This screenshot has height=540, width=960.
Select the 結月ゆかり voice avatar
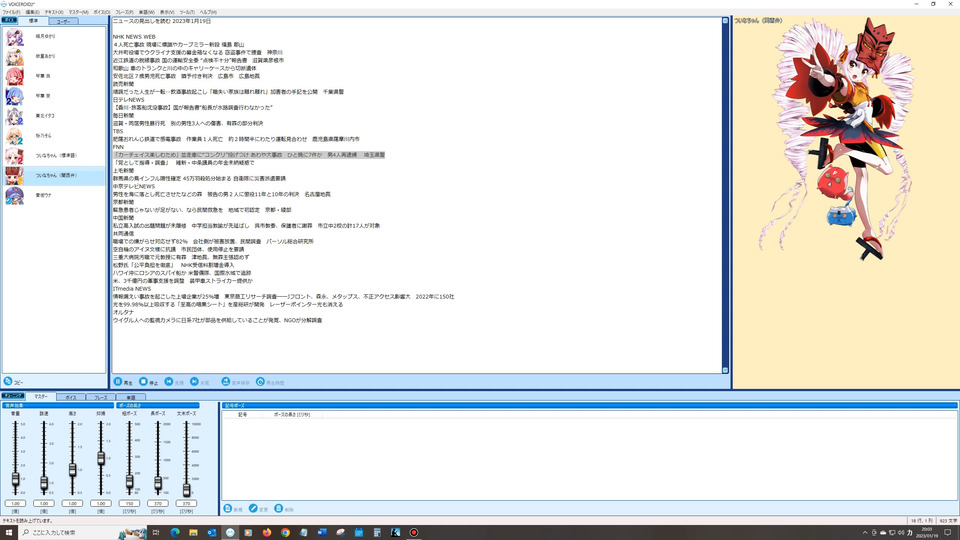pyautogui.click(x=15, y=37)
